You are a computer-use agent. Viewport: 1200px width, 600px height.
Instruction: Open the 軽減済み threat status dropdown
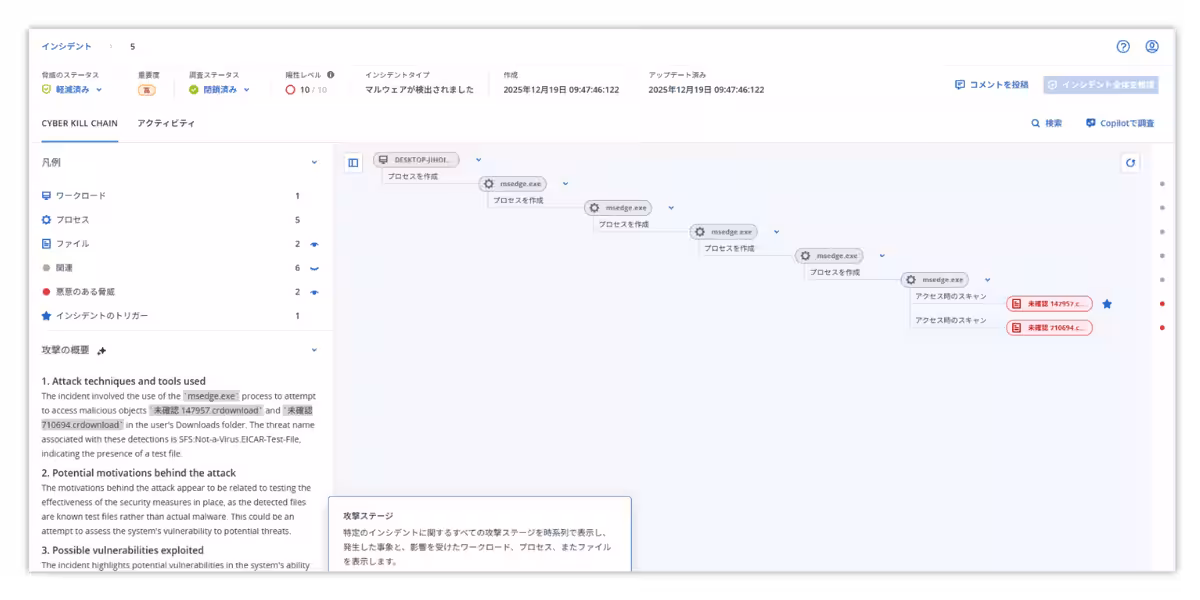[x=69, y=90]
